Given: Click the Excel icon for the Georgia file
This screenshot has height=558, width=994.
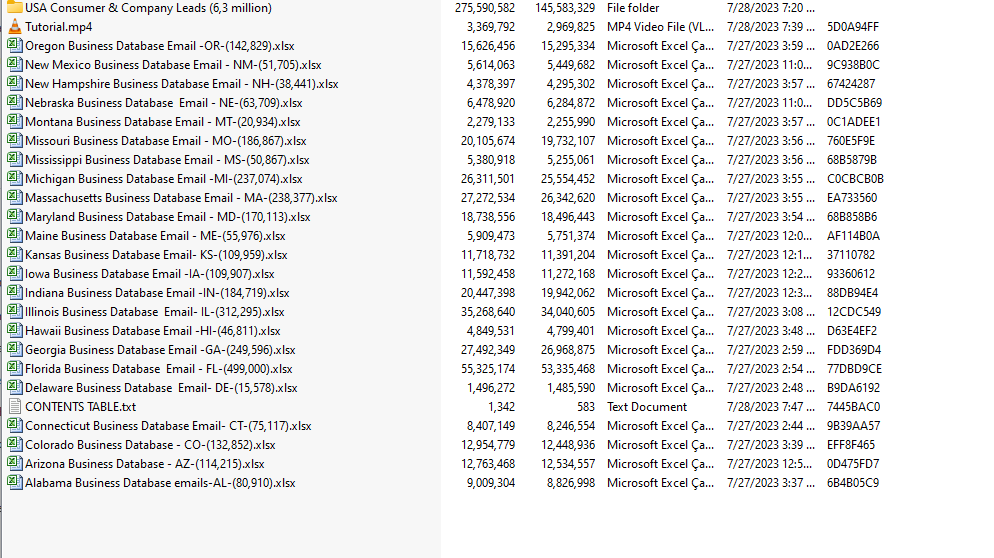Looking at the screenshot, I should tap(15, 350).
